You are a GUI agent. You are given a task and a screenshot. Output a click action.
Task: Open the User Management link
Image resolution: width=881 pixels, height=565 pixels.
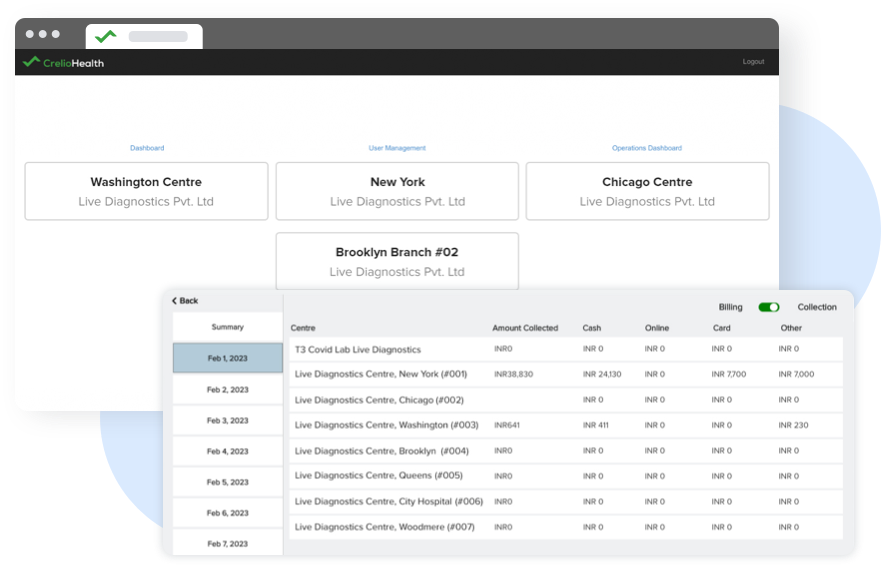pyautogui.click(x=397, y=148)
